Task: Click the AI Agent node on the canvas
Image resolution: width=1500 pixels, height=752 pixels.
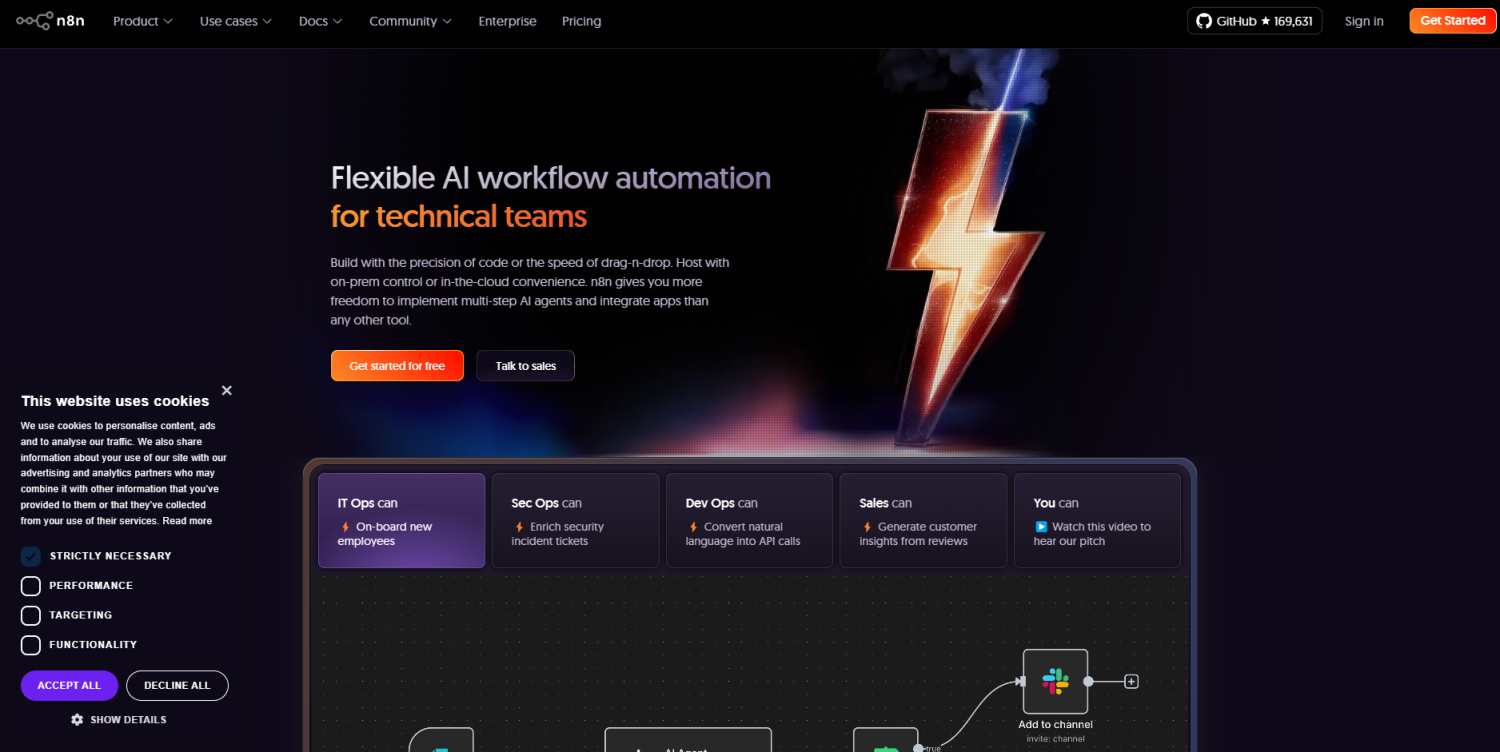Action: (x=687, y=742)
